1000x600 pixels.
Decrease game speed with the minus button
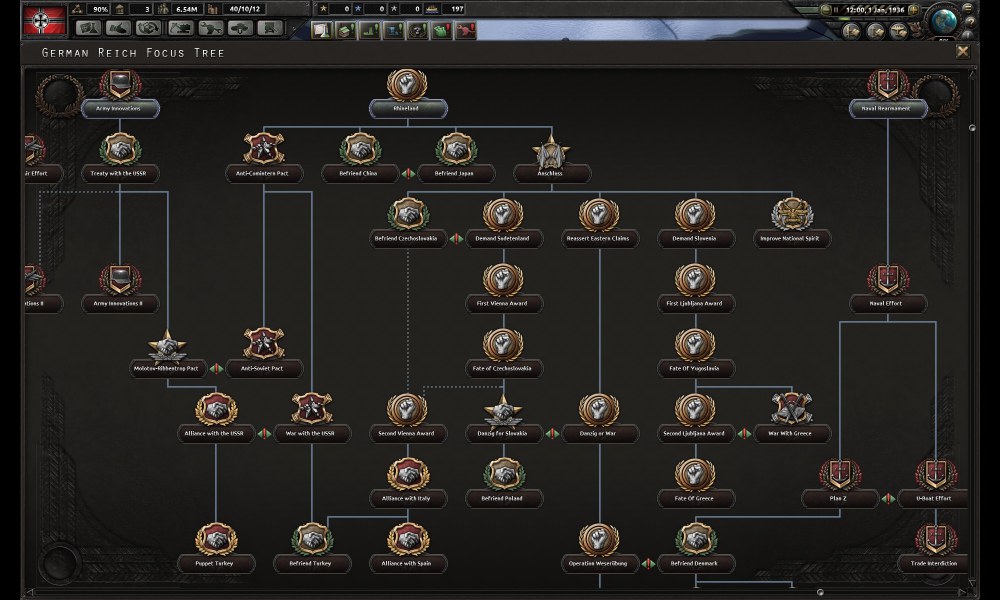pos(826,10)
